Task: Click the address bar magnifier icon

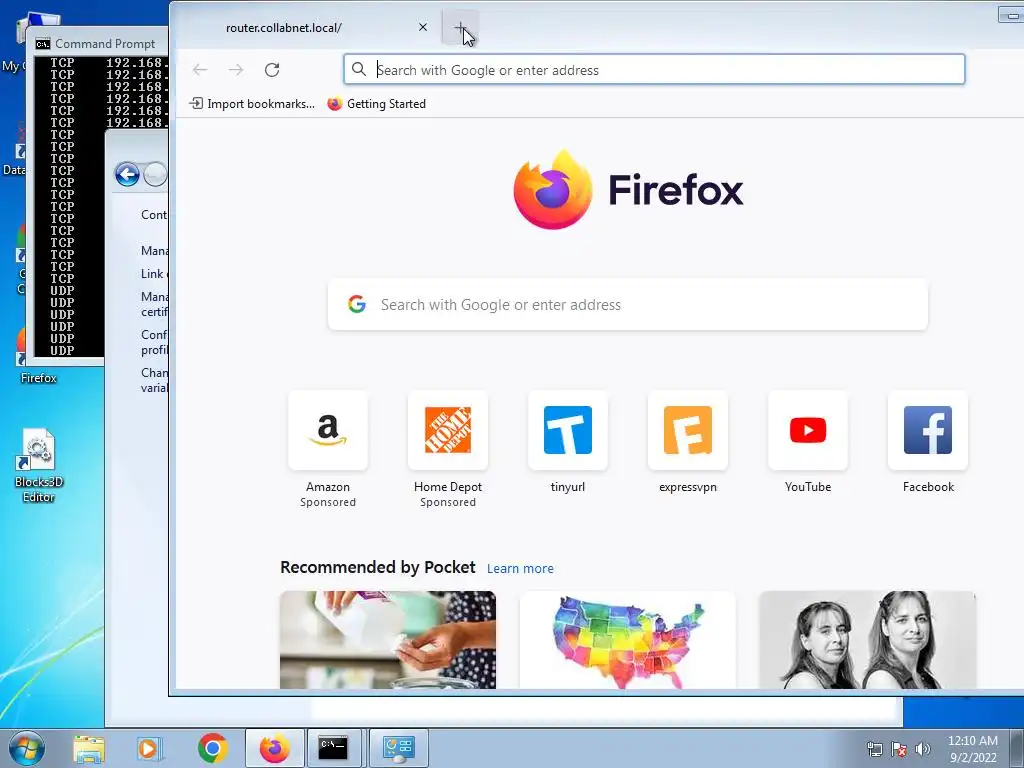Action: (359, 69)
